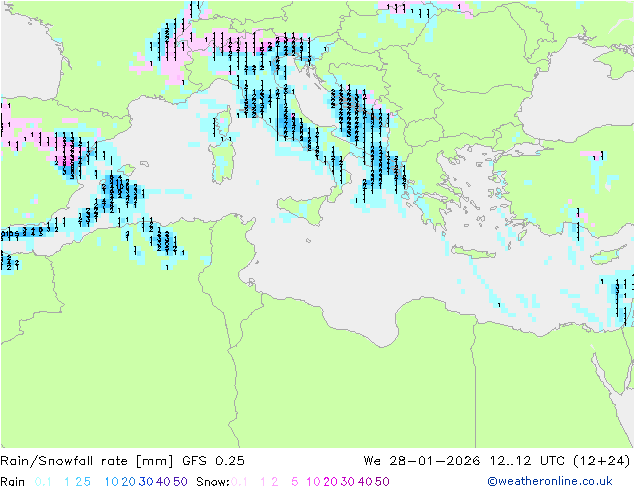Select the Rain legend value 10
634x490 pixels.
click(x=112, y=482)
